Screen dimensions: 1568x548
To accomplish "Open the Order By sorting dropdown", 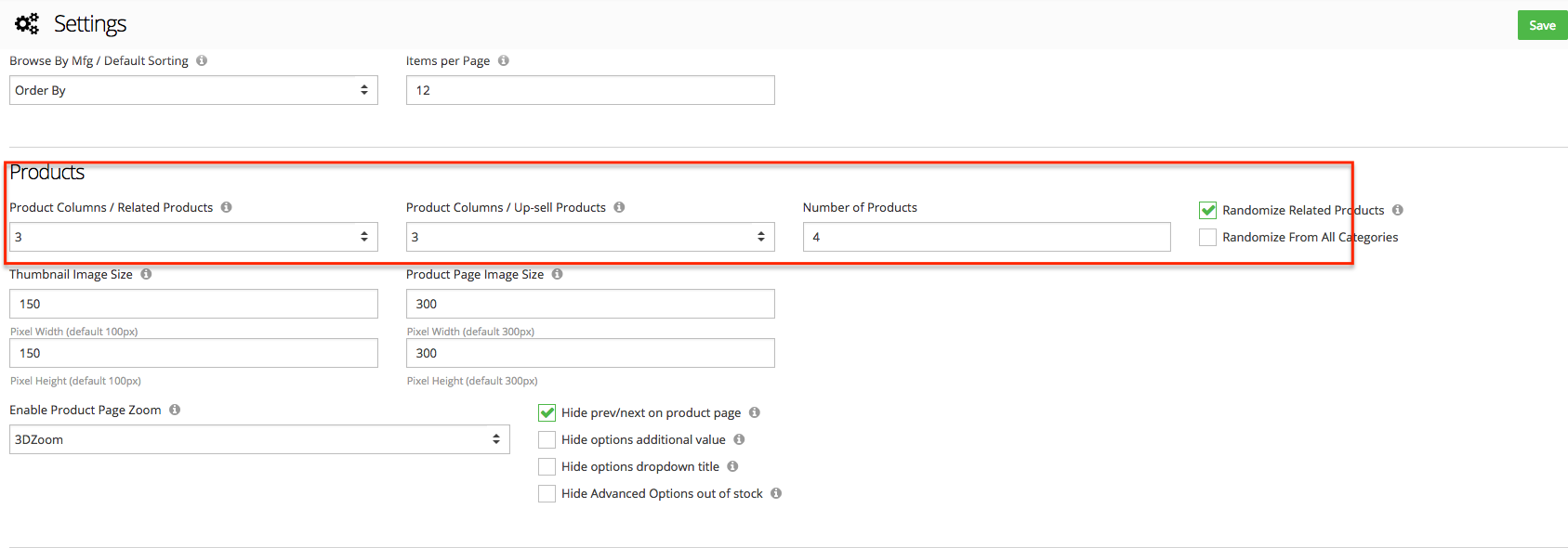I will [x=193, y=90].
